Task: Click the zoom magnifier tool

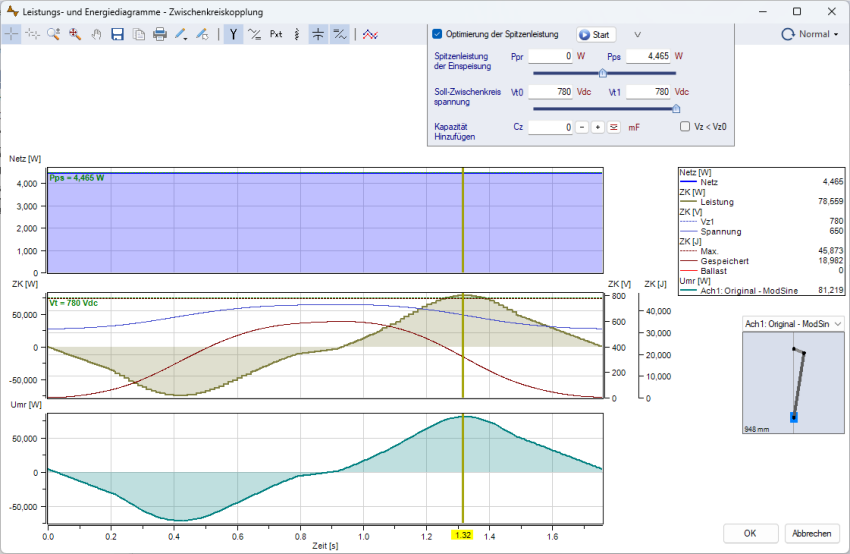Action: (53, 34)
